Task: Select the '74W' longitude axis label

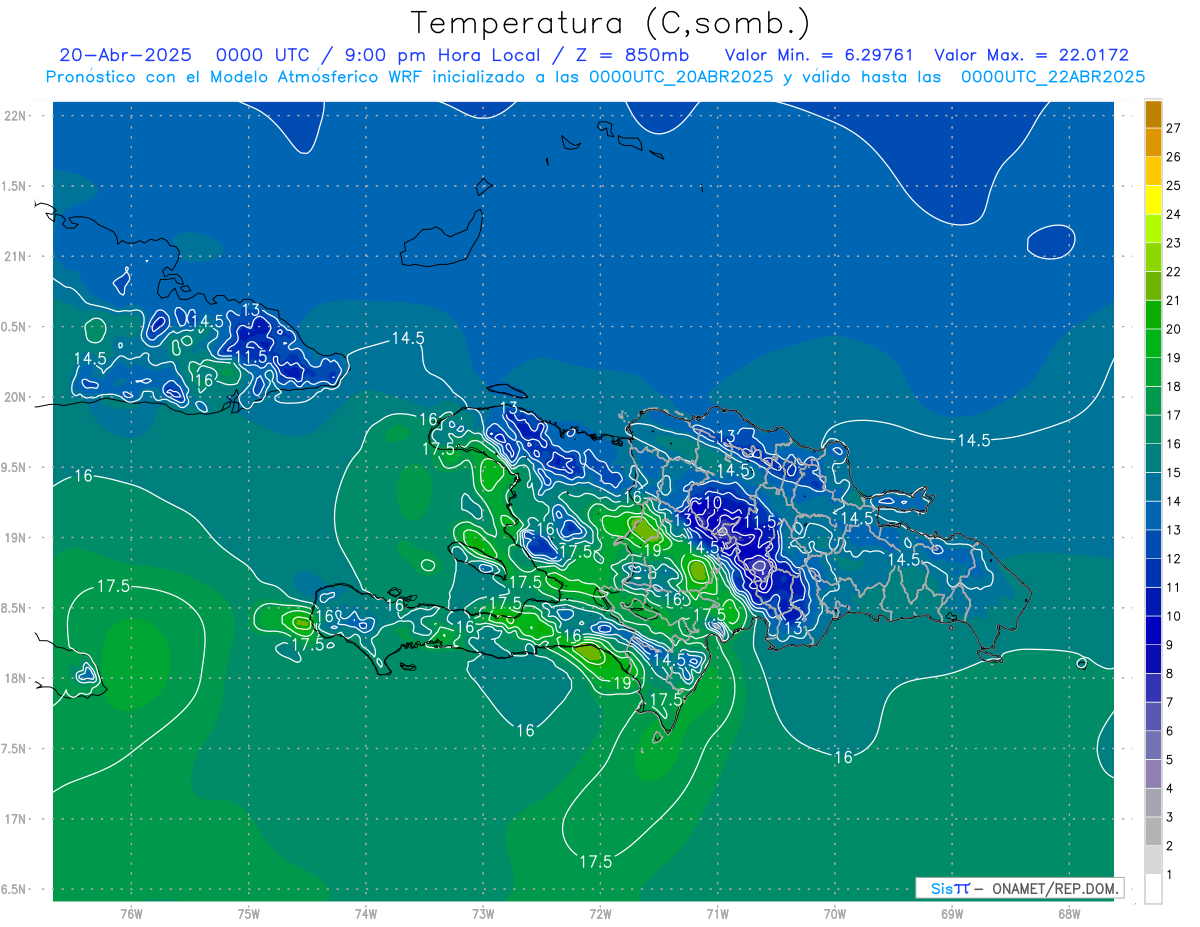Action: [x=366, y=914]
